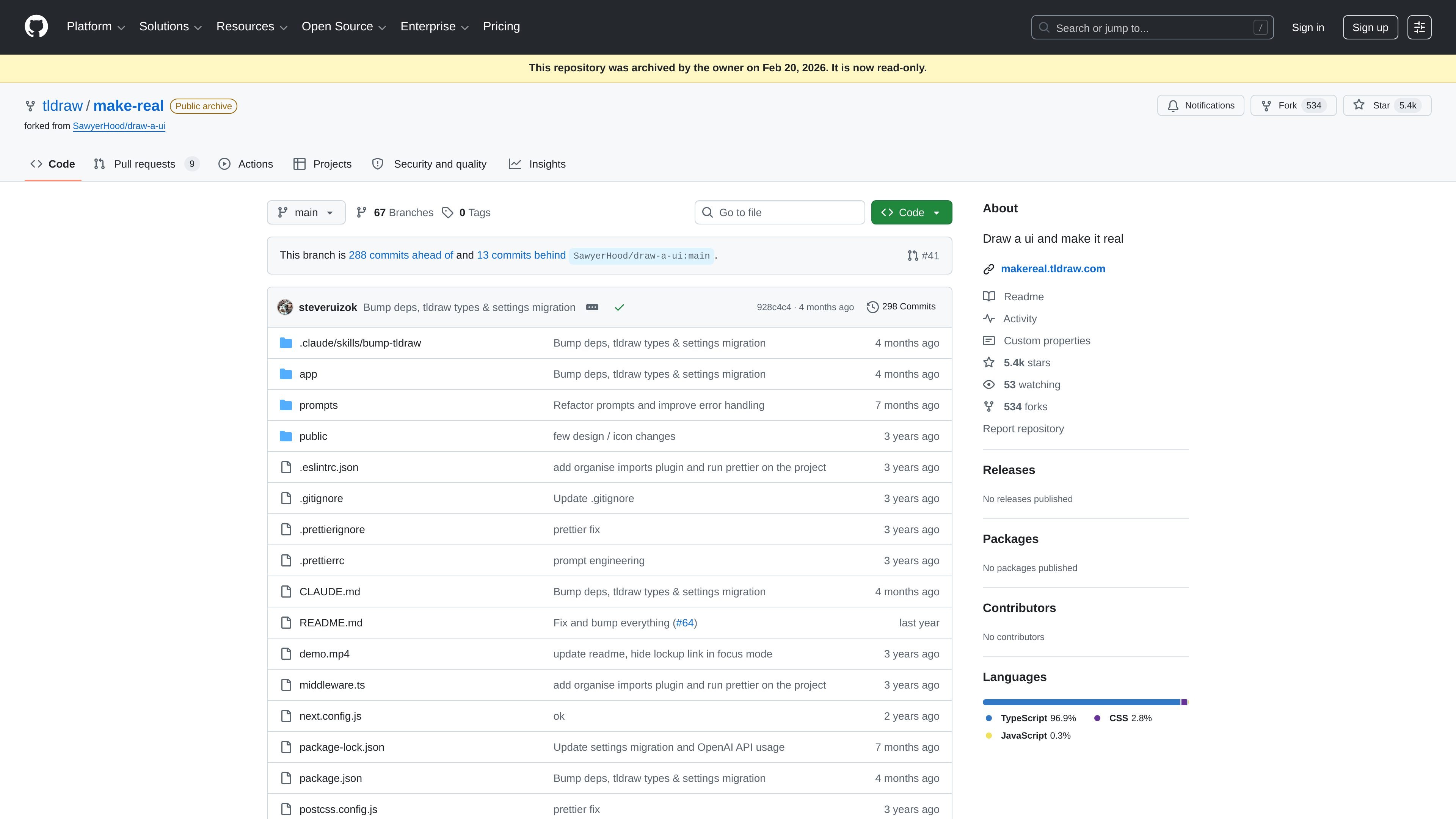
Task: Click the Report repository link
Action: 1023,429
